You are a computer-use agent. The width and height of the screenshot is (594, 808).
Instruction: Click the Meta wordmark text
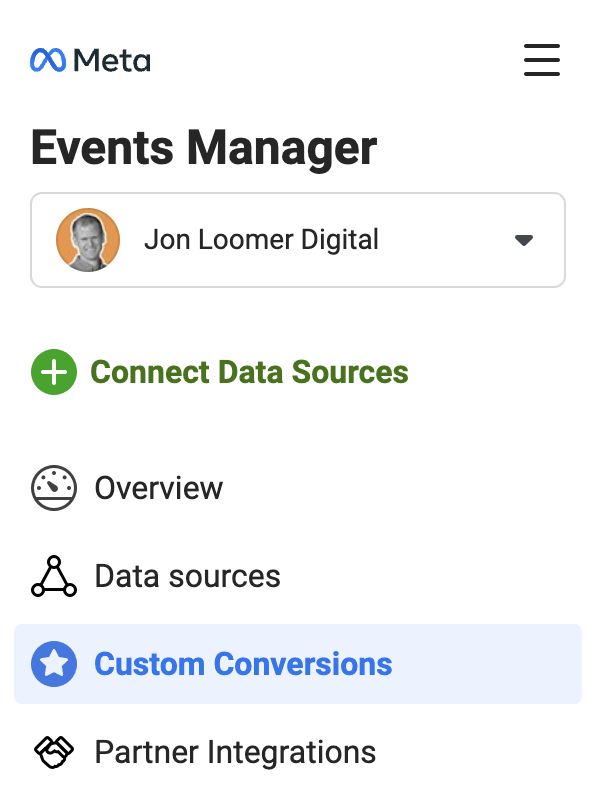click(x=112, y=60)
